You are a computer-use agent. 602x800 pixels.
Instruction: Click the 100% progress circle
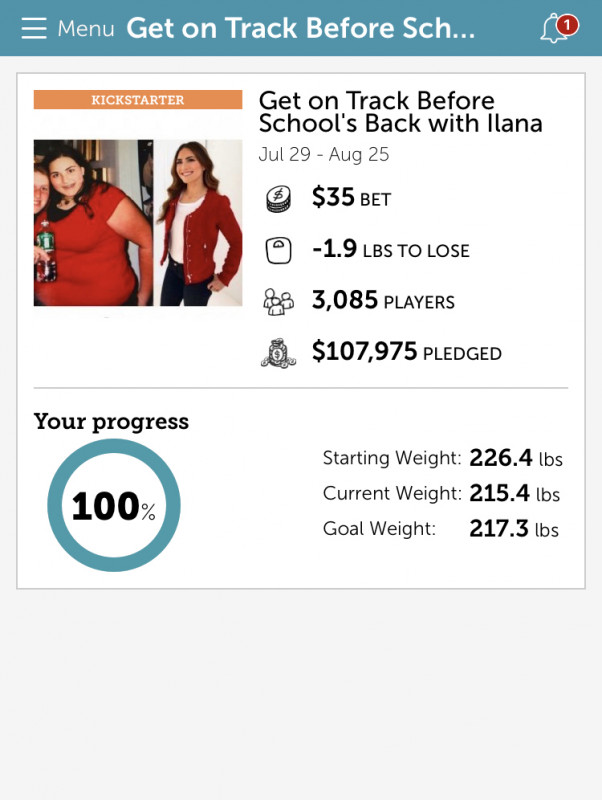point(114,505)
